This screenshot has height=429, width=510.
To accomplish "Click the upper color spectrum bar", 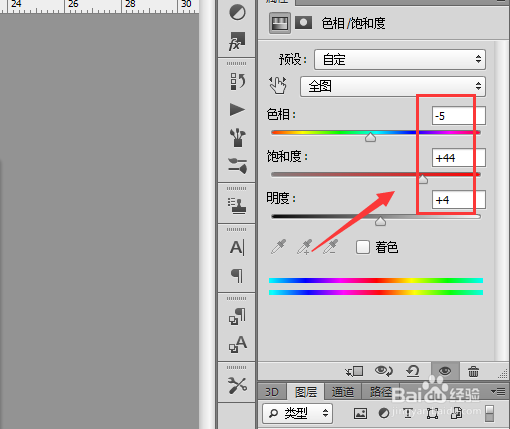I will (376, 280).
